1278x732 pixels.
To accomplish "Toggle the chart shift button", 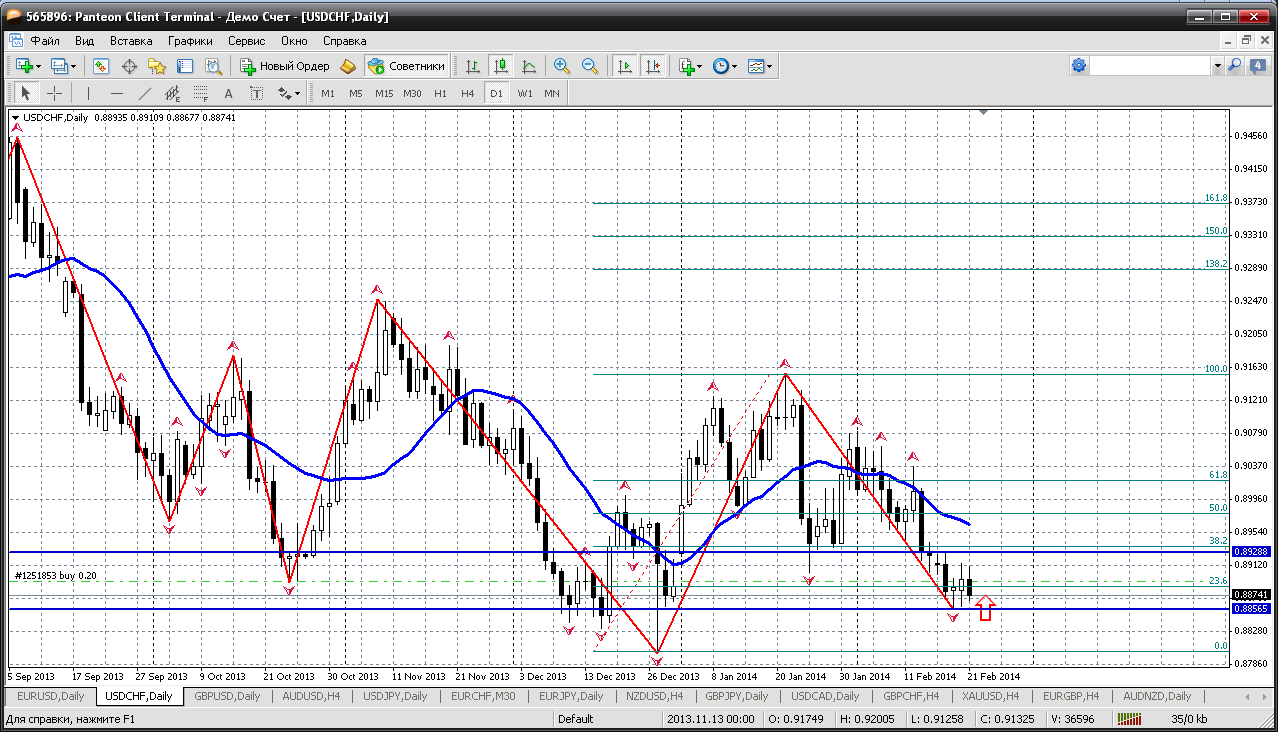I will (653, 66).
